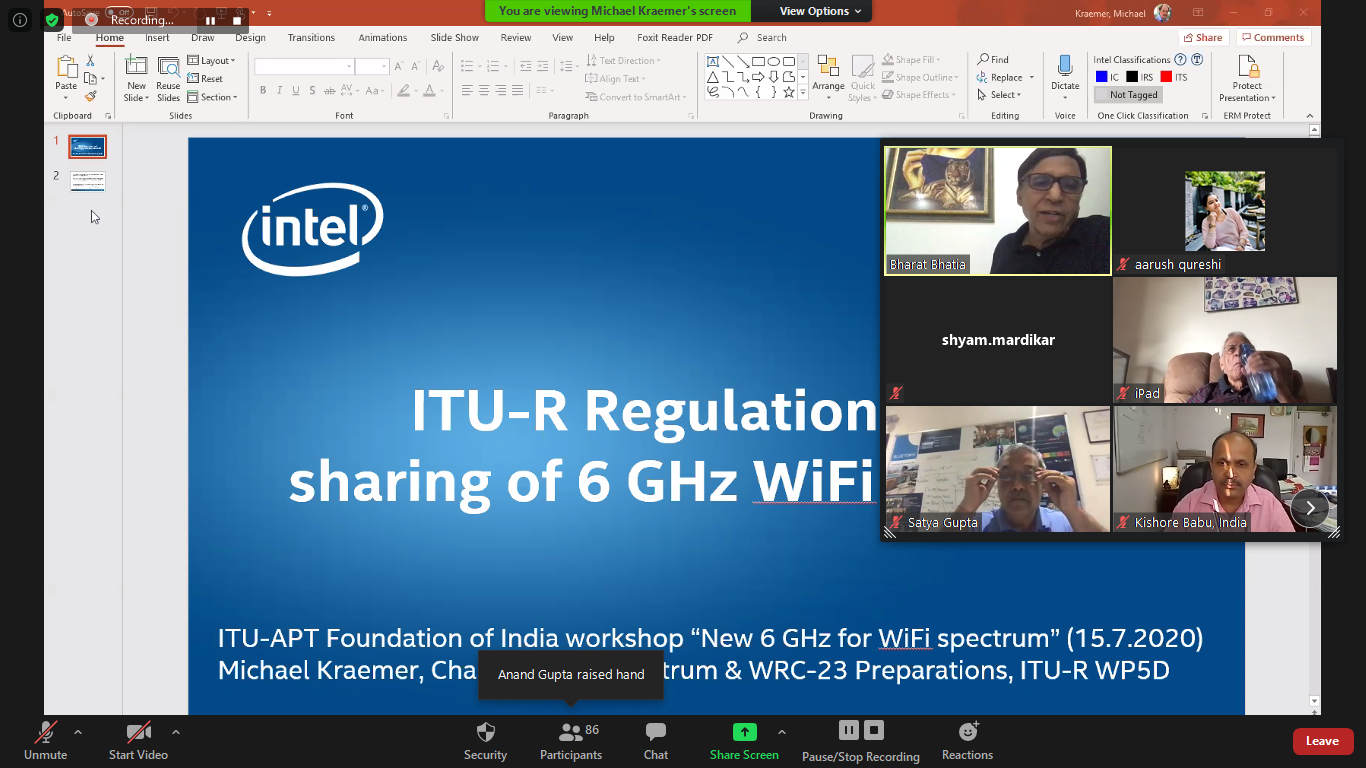Switch to the Transitions ribbon tab

[x=311, y=38]
